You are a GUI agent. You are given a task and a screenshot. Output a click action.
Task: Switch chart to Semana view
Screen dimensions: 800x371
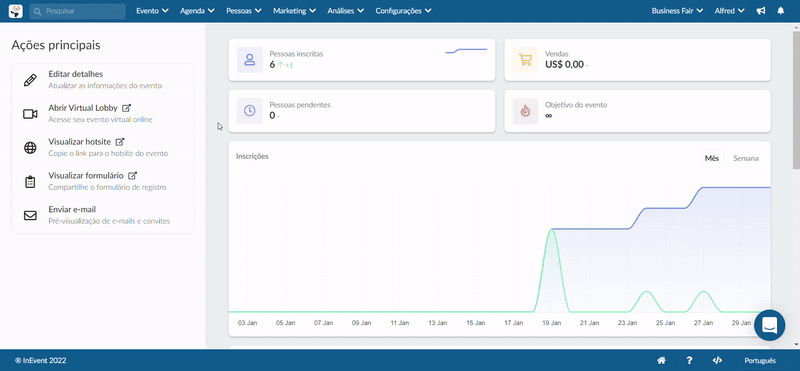tap(746, 158)
